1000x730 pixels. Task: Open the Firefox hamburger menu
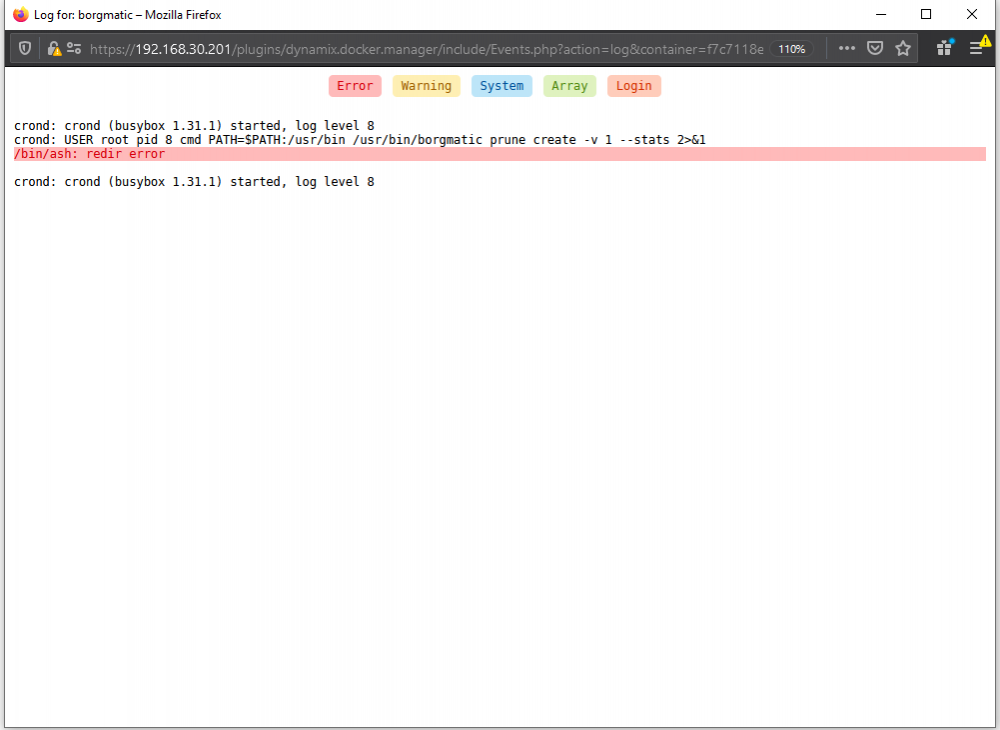976,48
